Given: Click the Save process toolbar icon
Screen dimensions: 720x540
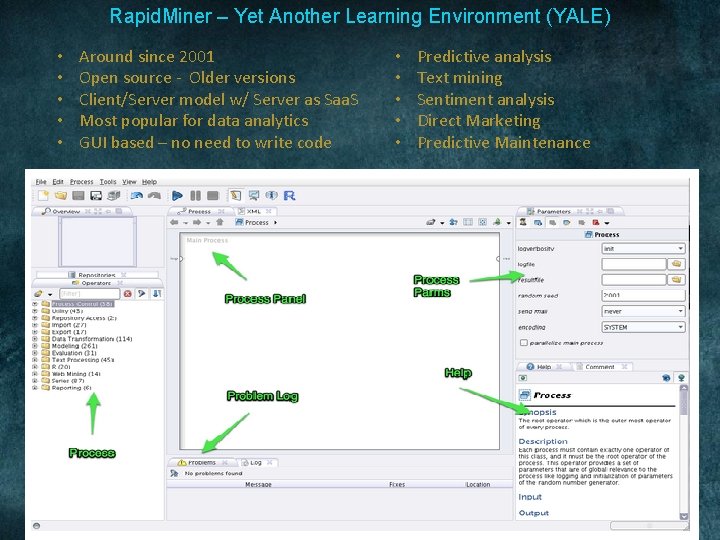Looking at the screenshot, I should click(x=79, y=196).
